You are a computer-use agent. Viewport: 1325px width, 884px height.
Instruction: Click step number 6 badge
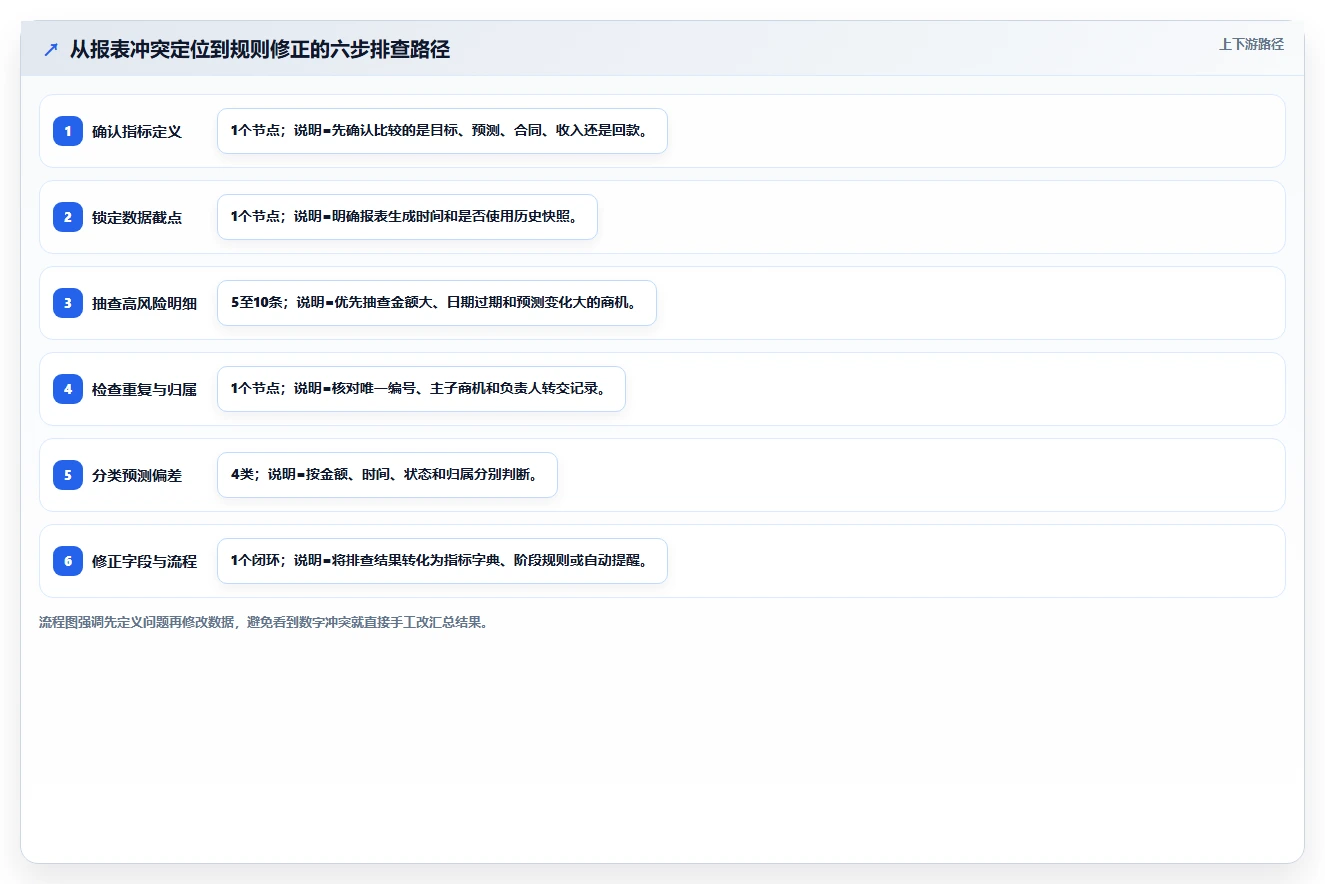pos(68,561)
